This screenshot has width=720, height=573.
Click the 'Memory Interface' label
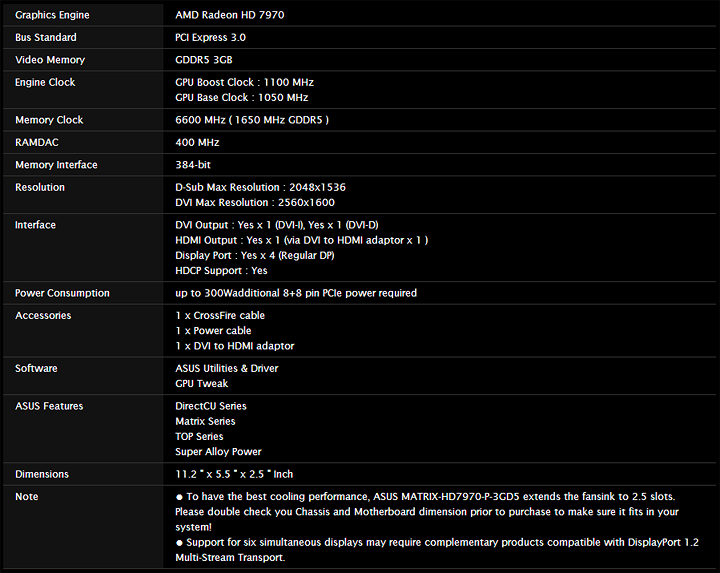coord(56,165)
